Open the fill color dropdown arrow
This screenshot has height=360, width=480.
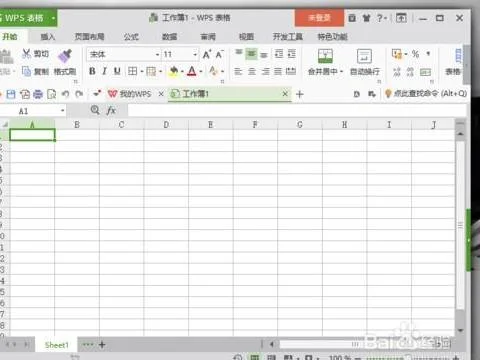pyautogui.click(x=182, y=71)
